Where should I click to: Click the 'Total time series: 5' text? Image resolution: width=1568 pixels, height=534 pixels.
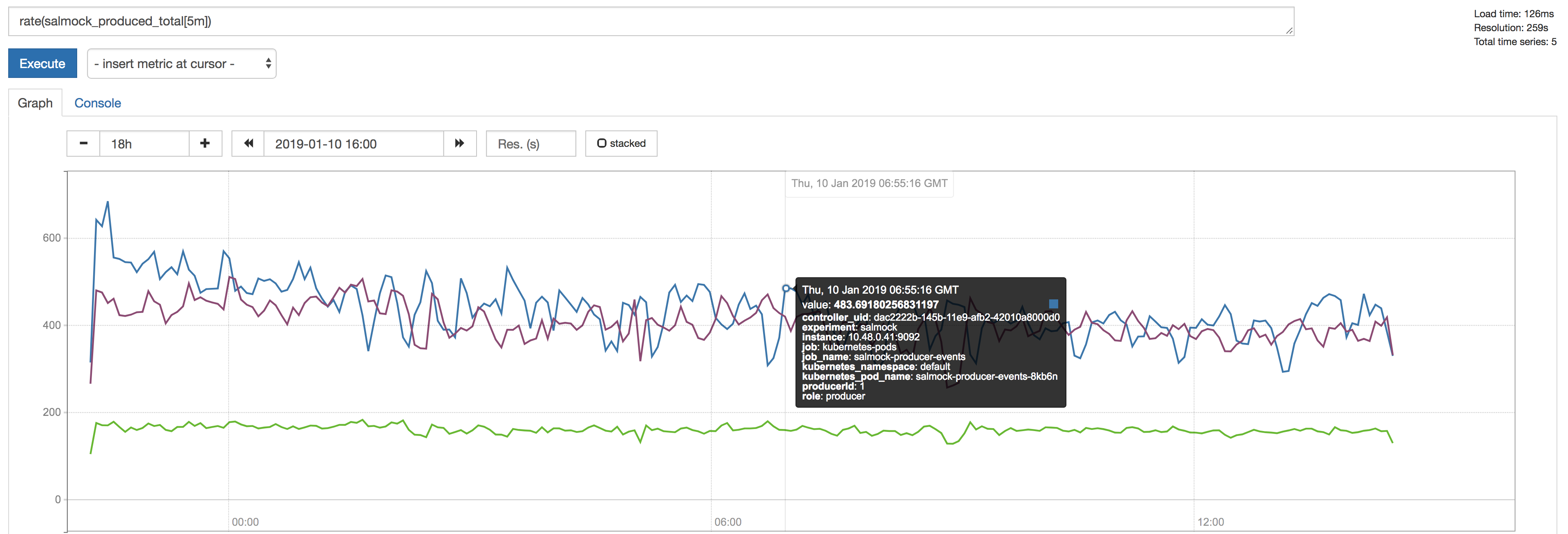(x=1515, y=41)
